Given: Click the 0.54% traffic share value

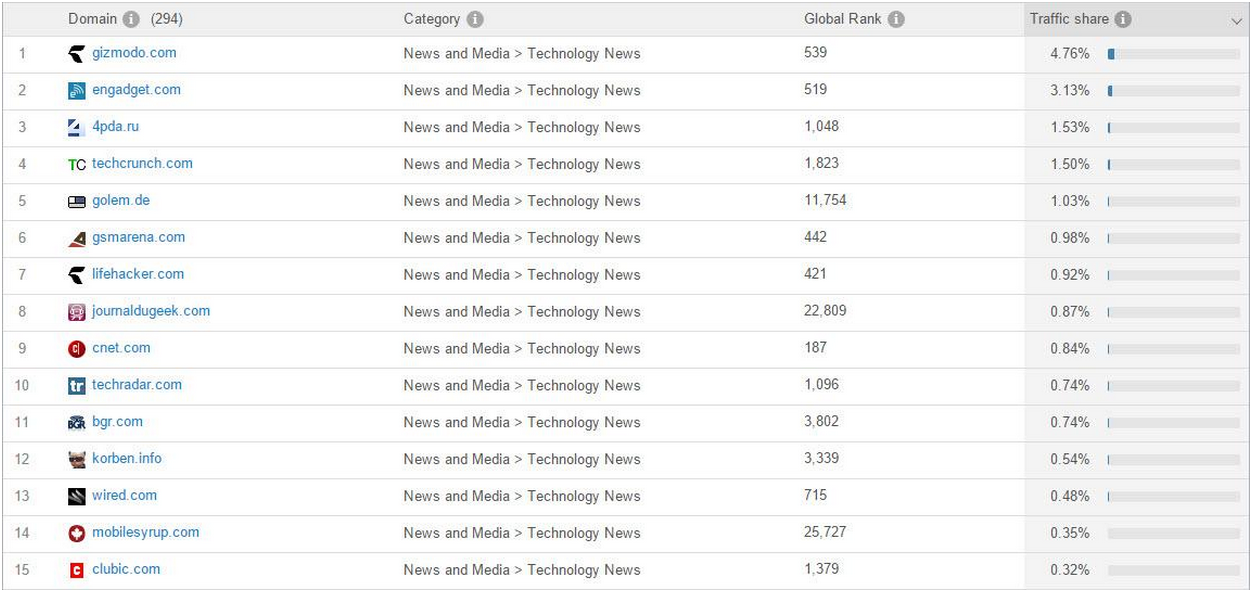Looking at the screenshot, I should 1069,459.
